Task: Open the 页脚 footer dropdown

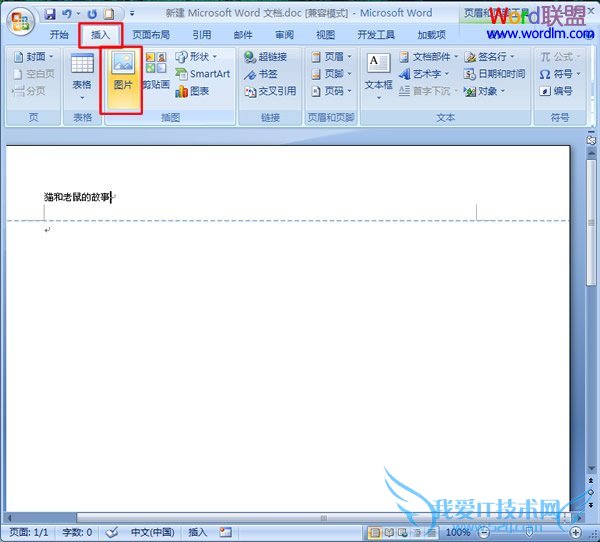Action: pyautogui.click(x=332, y=74)
